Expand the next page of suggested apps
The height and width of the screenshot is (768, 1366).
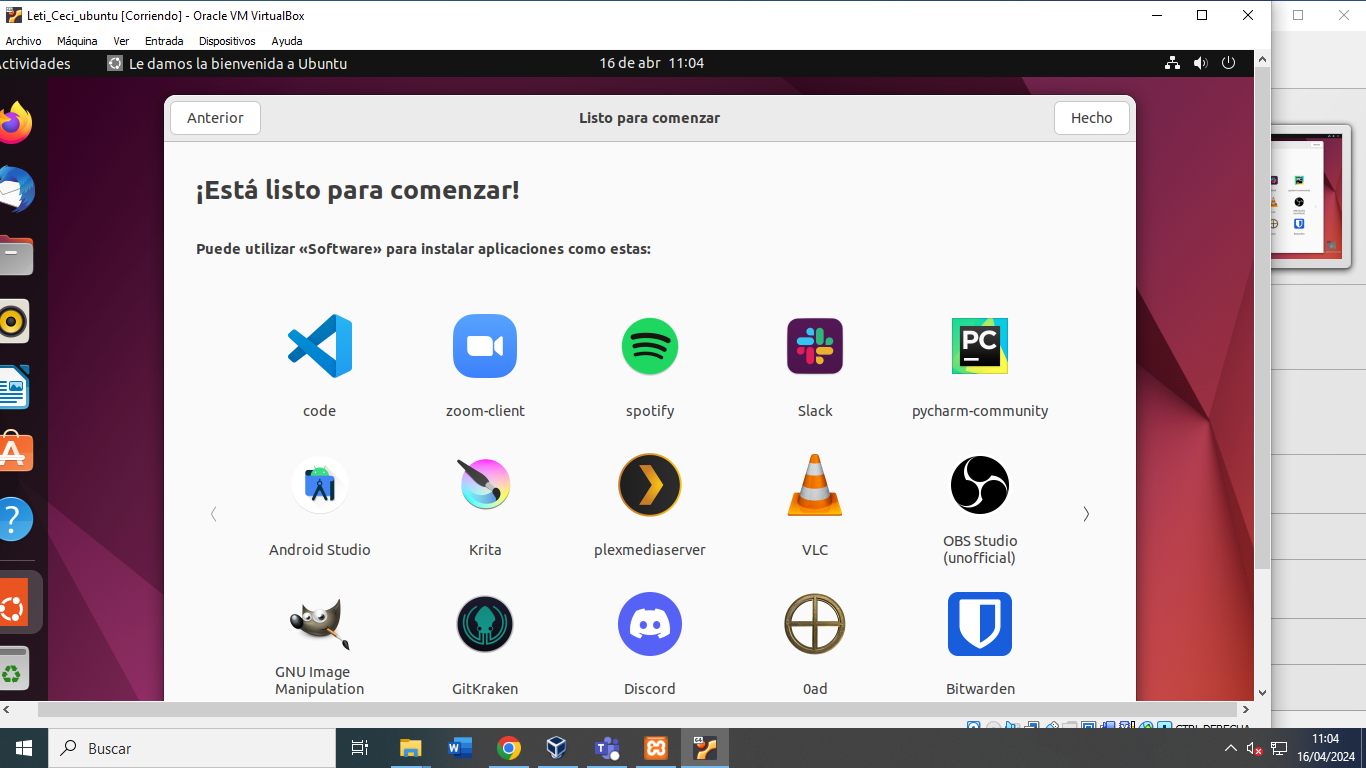[x=1086, y=513]
